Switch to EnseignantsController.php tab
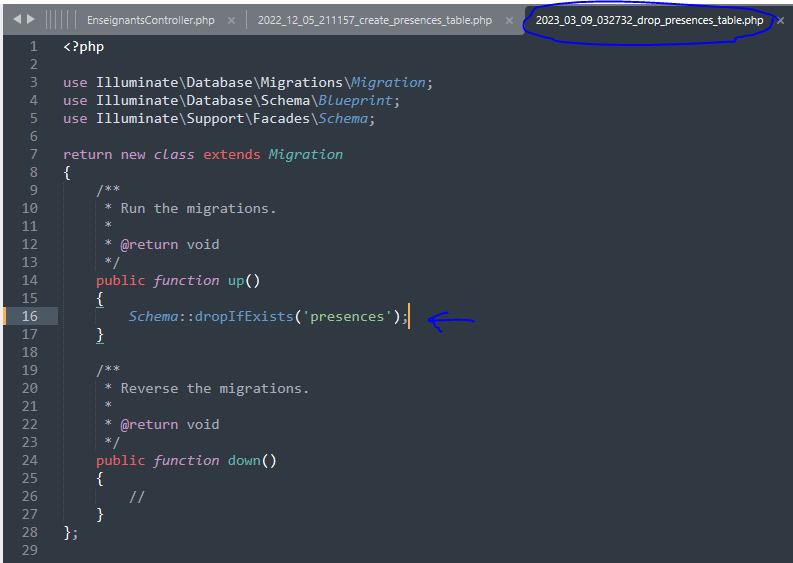Screen dimensions: 793x563 click(x=151, y=20)
